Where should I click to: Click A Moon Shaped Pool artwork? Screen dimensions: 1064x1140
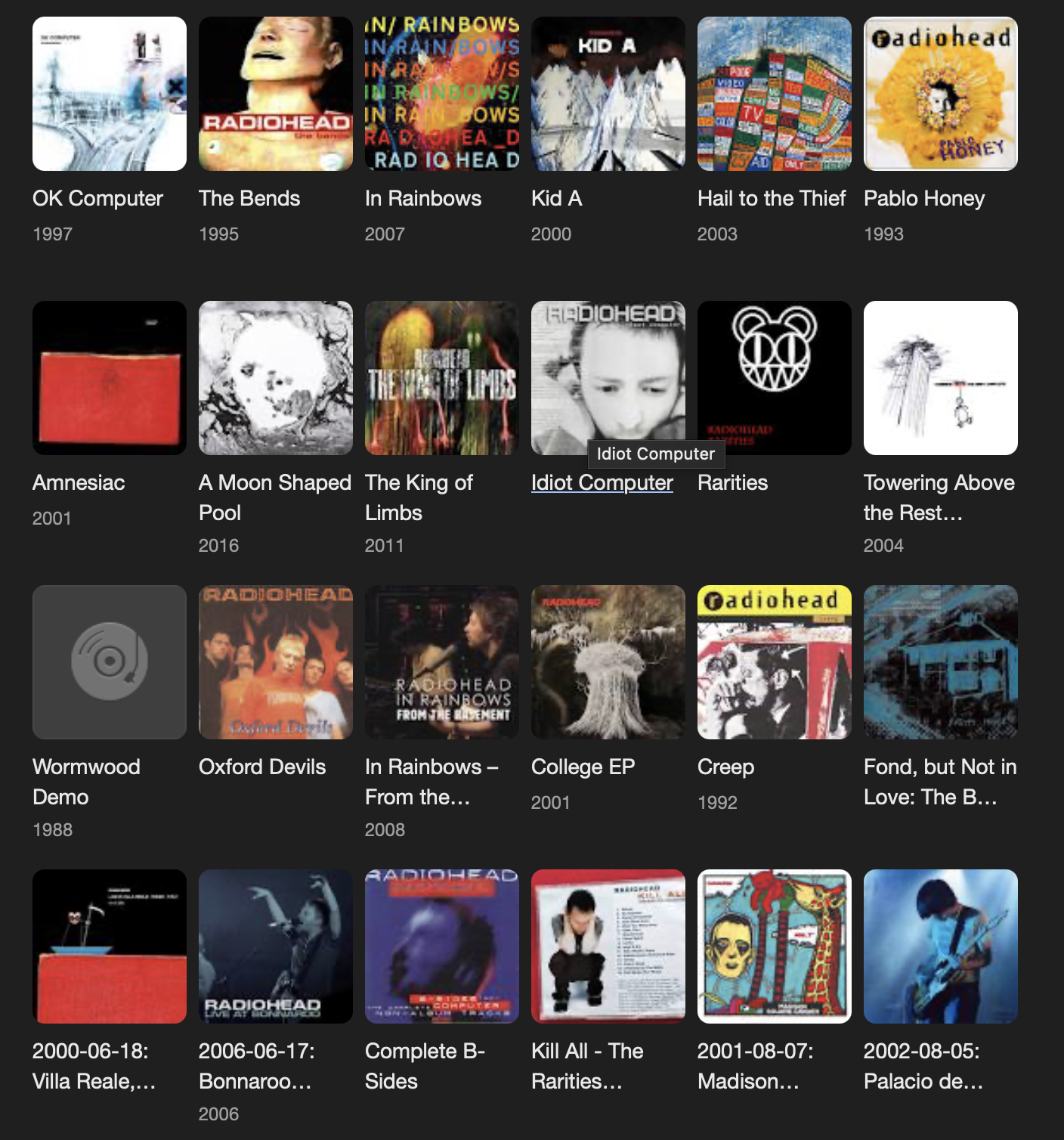click(x=276, y=378)
